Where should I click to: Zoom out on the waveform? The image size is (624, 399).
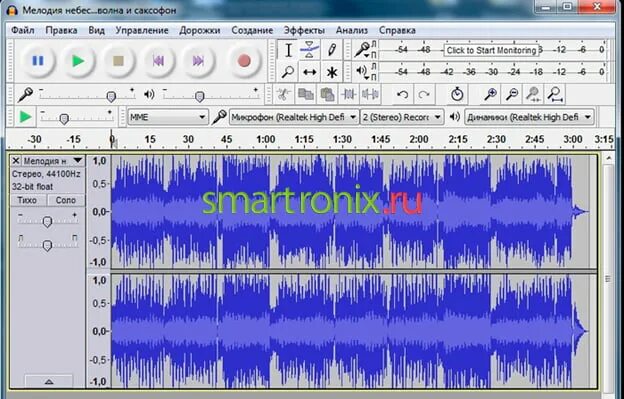512,95
